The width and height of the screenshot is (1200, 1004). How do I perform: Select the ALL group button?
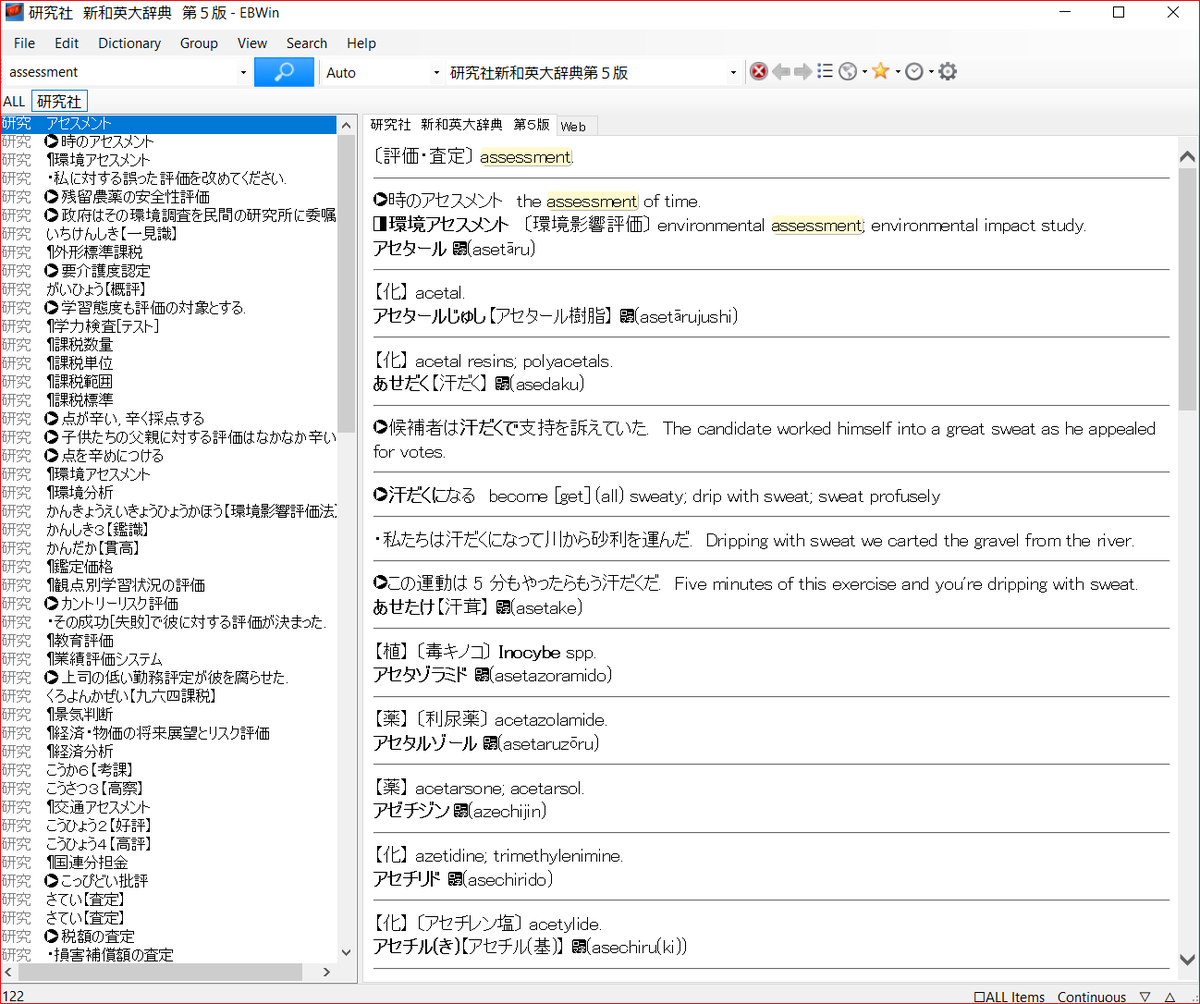[14, 101]
